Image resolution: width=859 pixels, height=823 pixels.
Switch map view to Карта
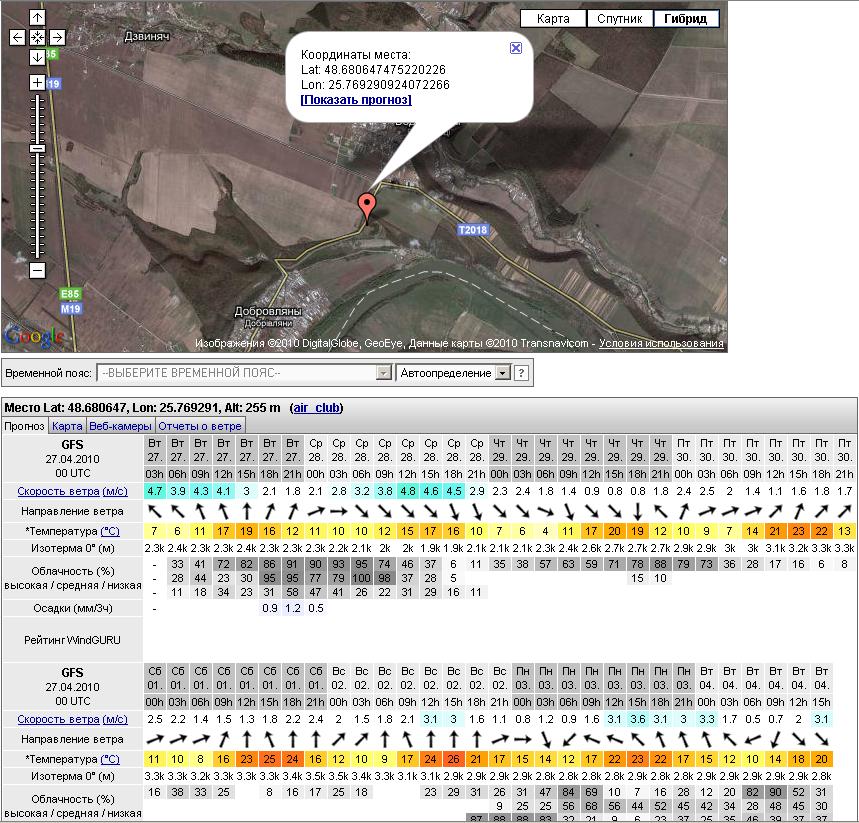point(553,19)
